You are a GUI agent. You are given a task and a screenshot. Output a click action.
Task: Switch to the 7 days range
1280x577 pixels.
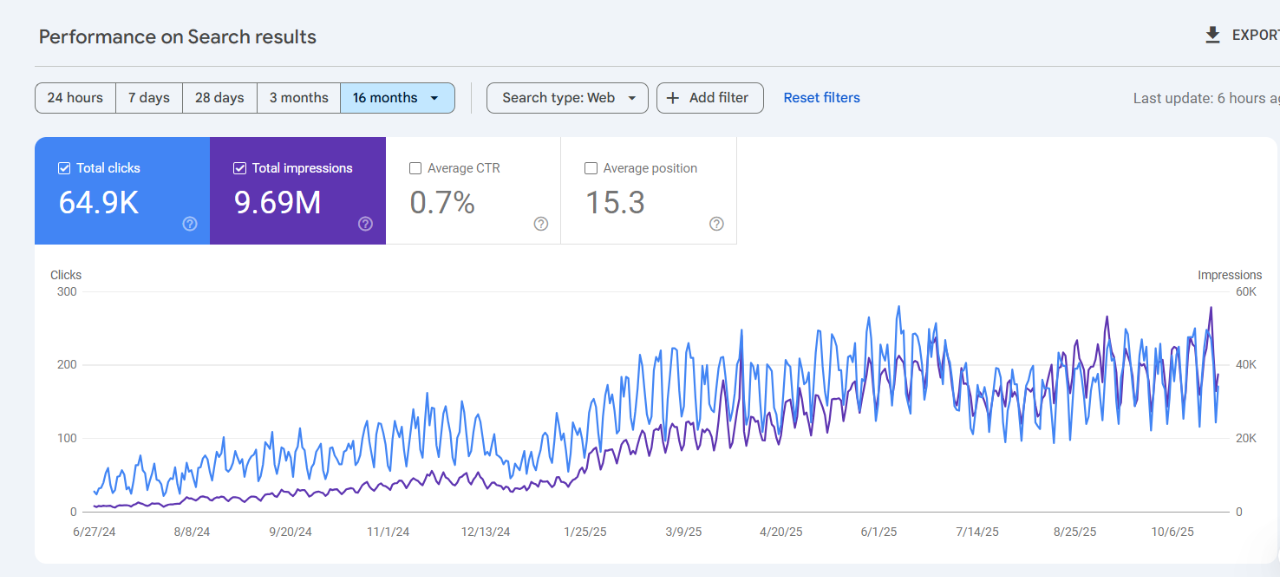(x=149, y=98)
